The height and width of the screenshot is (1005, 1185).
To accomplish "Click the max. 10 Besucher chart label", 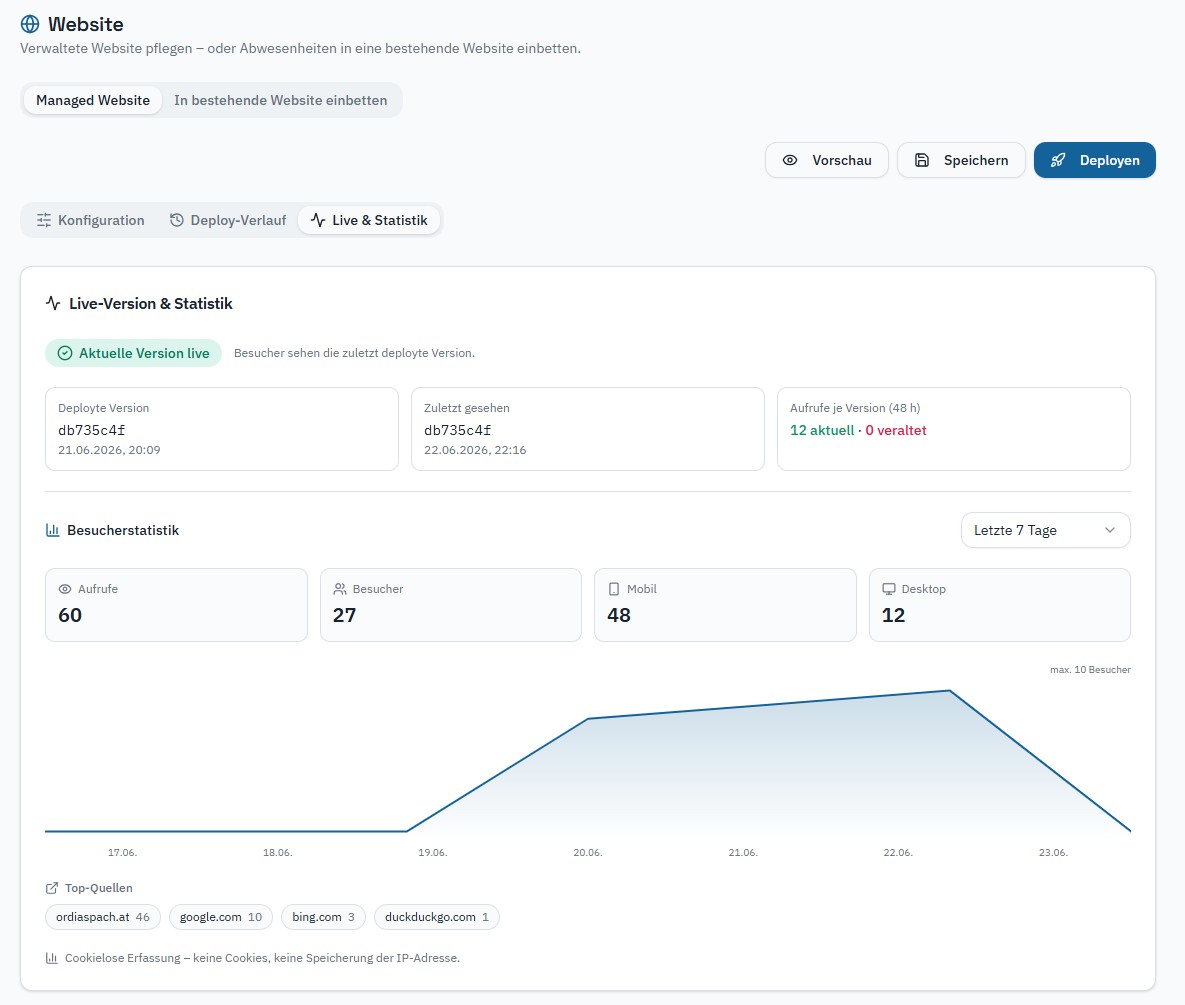I will tap(1091, 669).
